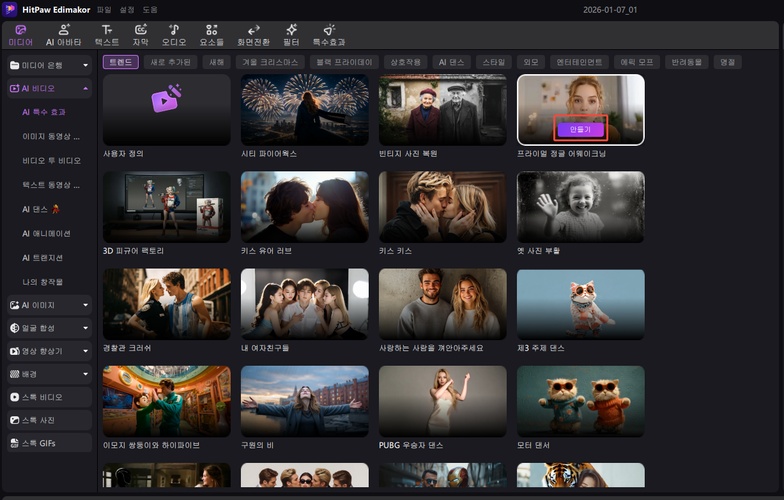This screenshot has width=784, height=500.
Task: Open the AI 아바타 toolbar tab
Action: (x=63, y=35)
